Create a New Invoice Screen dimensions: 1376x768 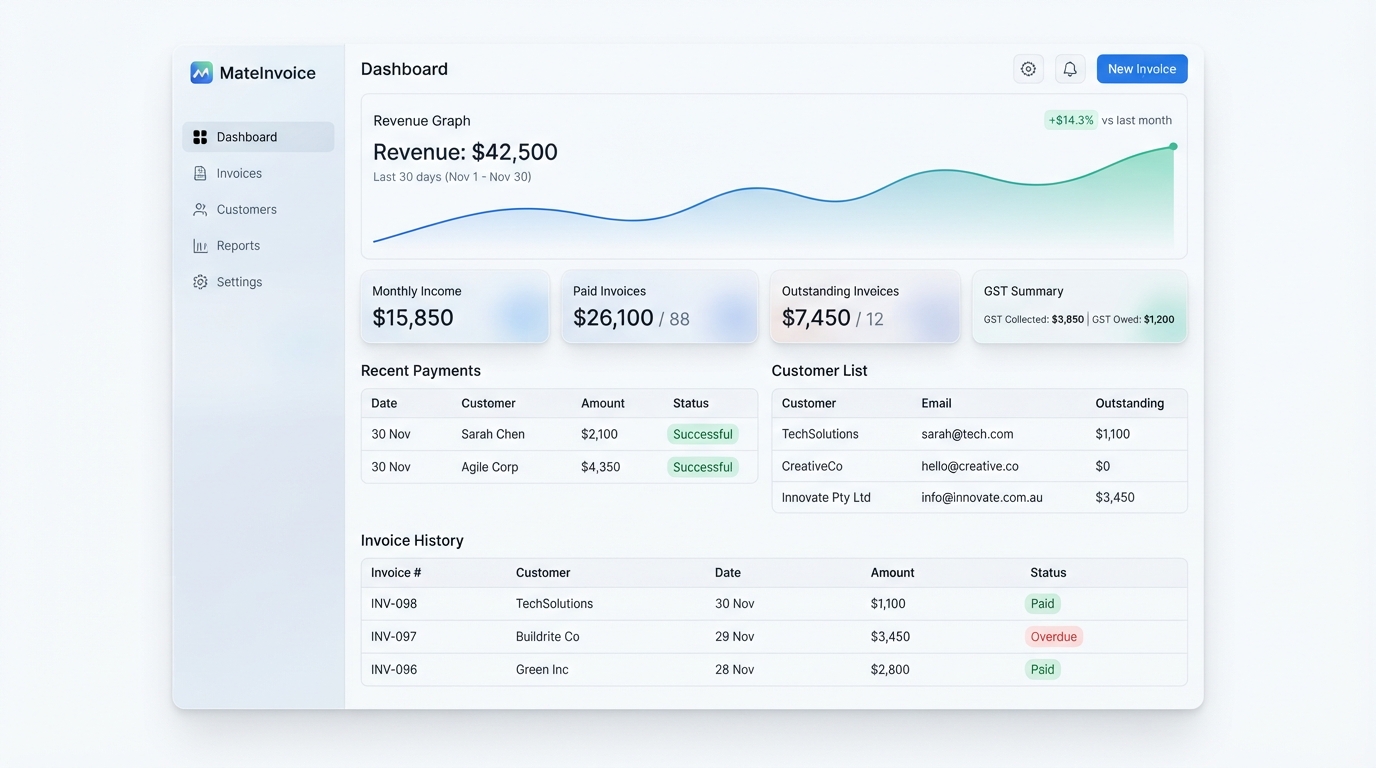coord(1142,69)
